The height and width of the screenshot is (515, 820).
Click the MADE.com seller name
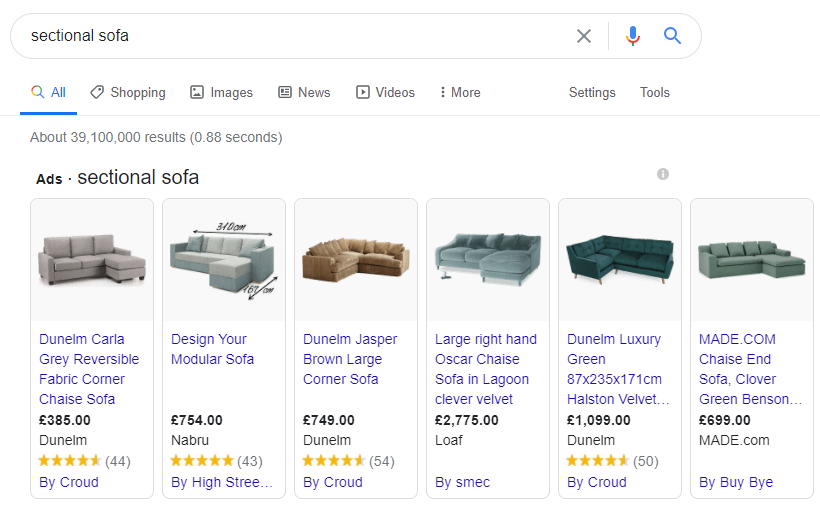click(x=734, y=440)
